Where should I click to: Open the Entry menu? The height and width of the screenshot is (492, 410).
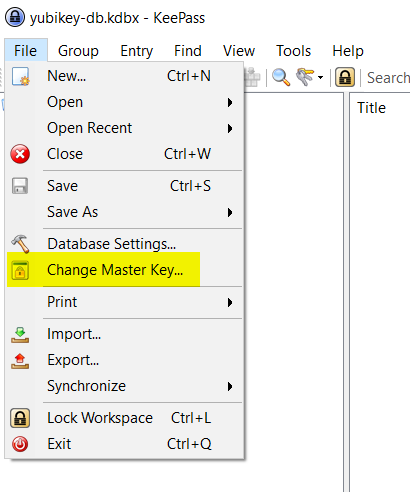pyautogui.click(x=136, y=51)
